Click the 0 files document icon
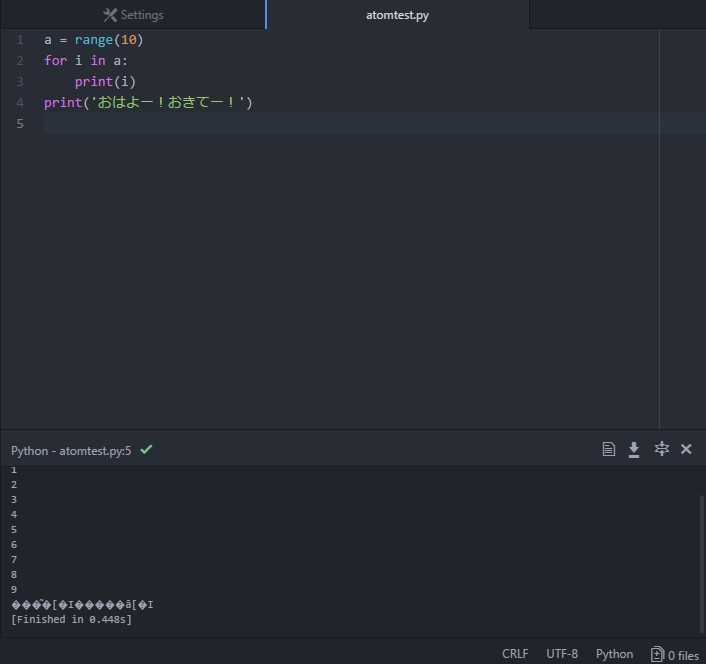This screenshot has width=706, height=664. pyautogui.click(x=657, y=655)
